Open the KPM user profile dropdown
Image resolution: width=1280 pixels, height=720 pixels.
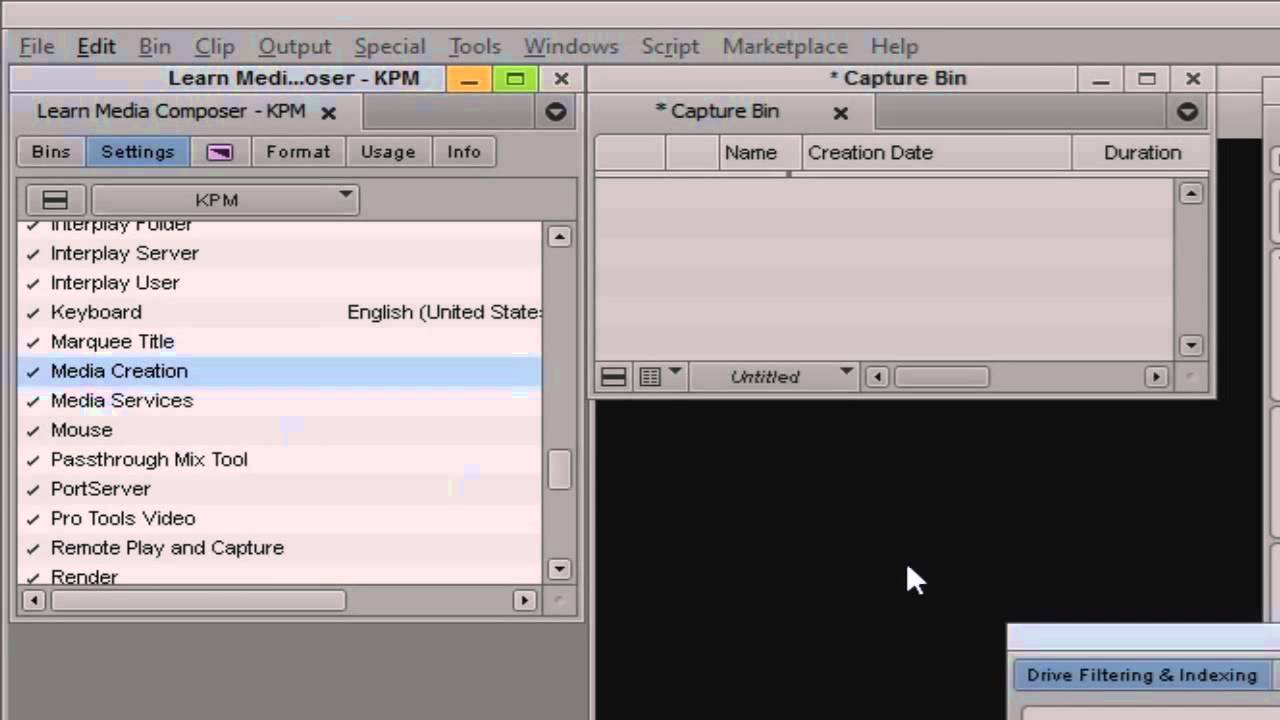click(225, 200)
